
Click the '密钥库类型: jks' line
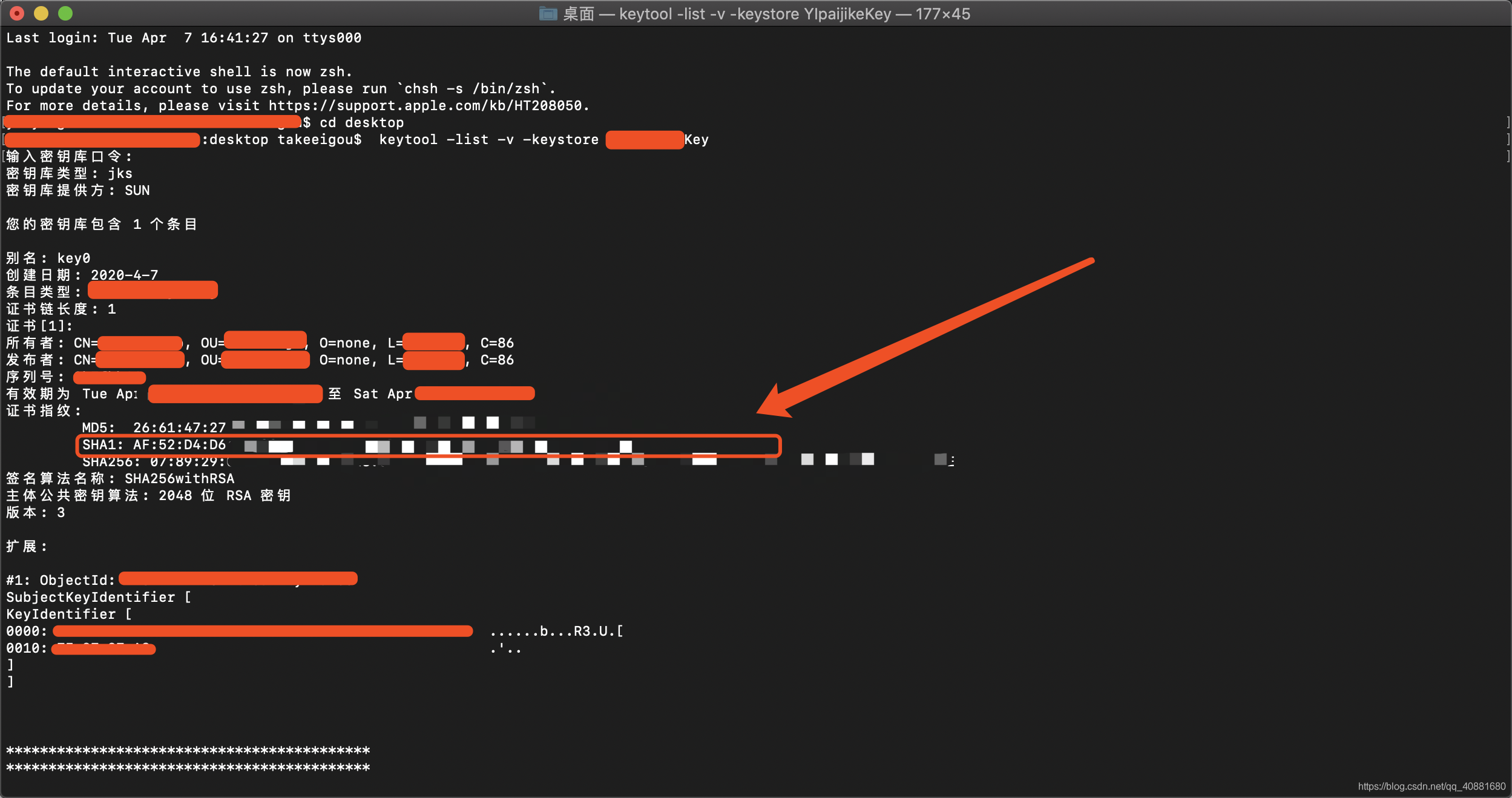click(x=69, y=173)
